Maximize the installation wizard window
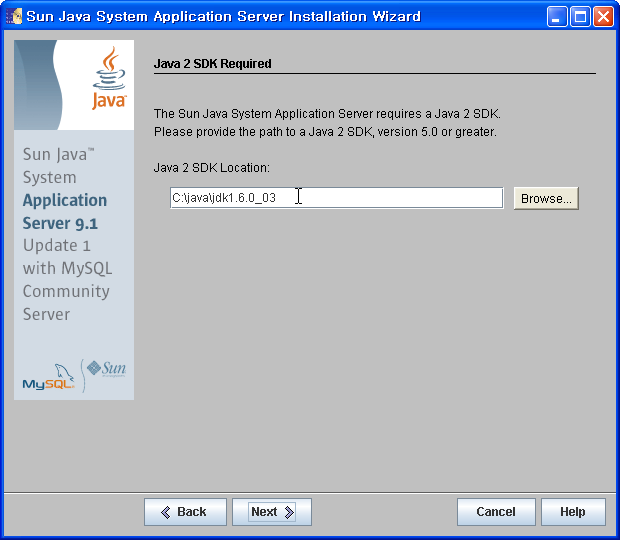 point(580,17)
